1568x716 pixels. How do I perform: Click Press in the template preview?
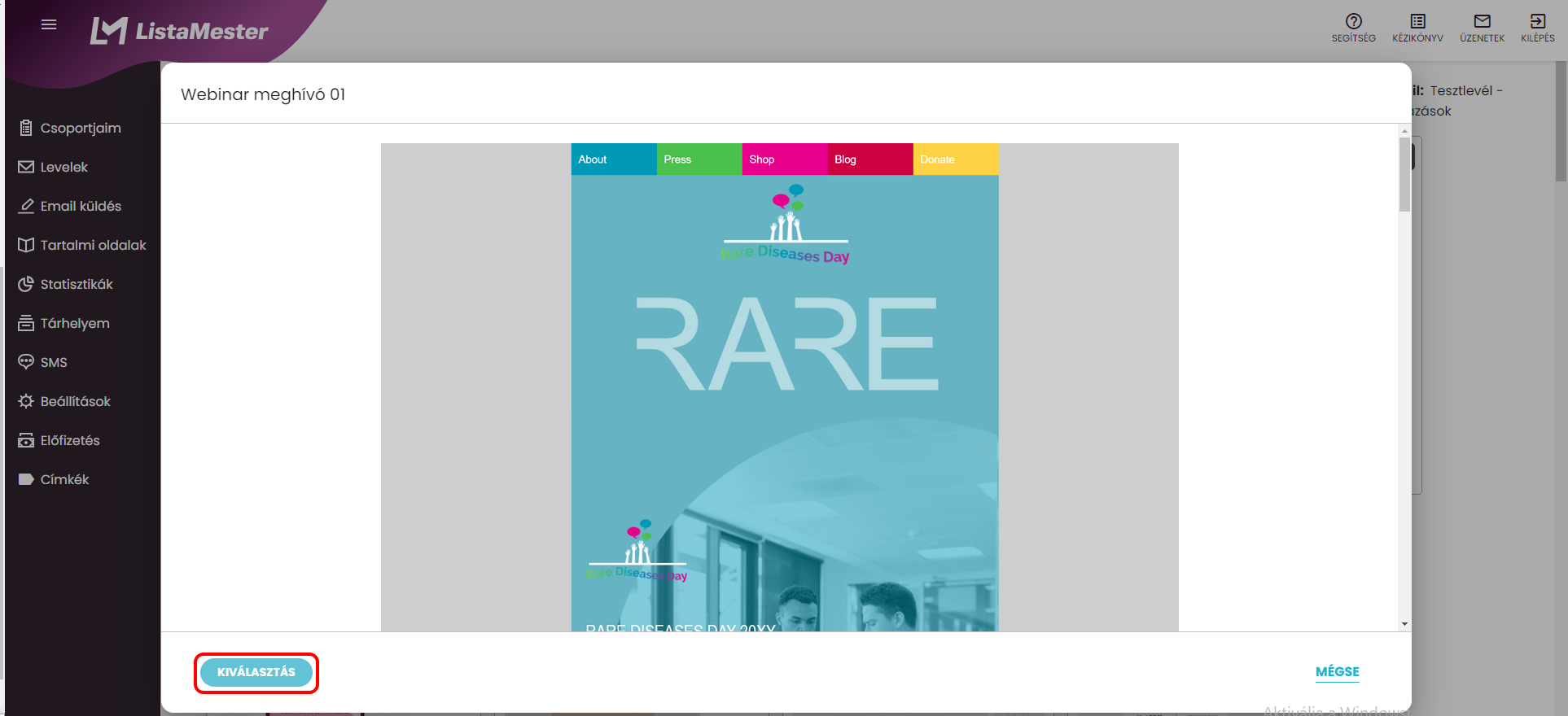699,159
